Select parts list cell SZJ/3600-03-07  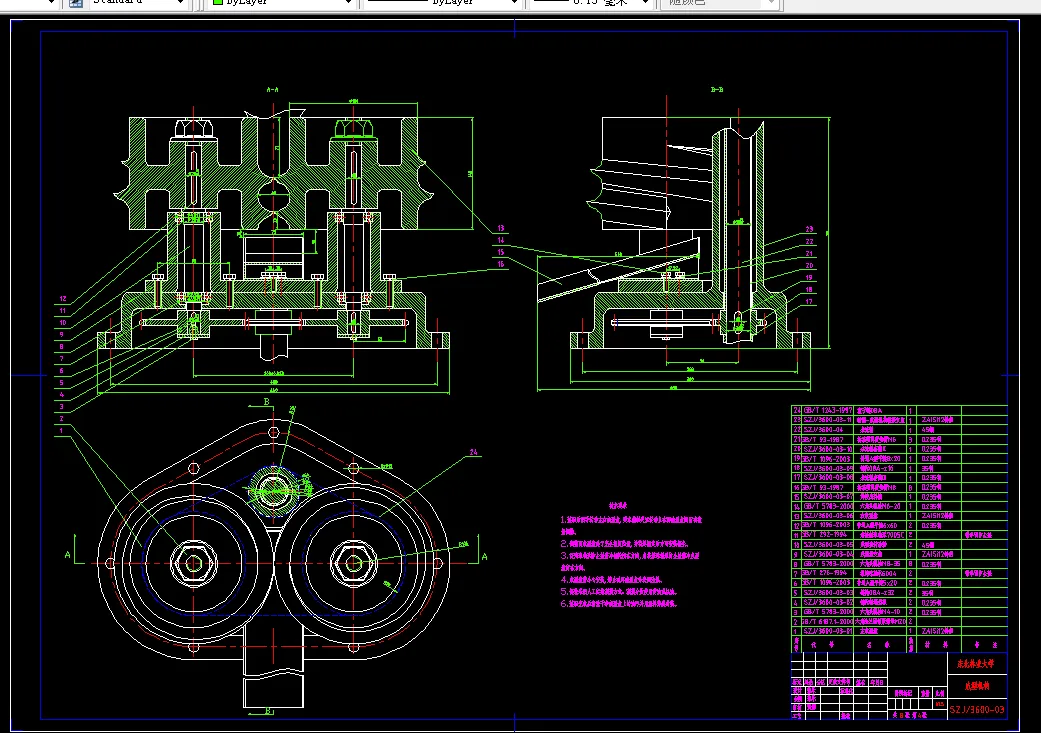pyautogui.click(x=827, y=497)
